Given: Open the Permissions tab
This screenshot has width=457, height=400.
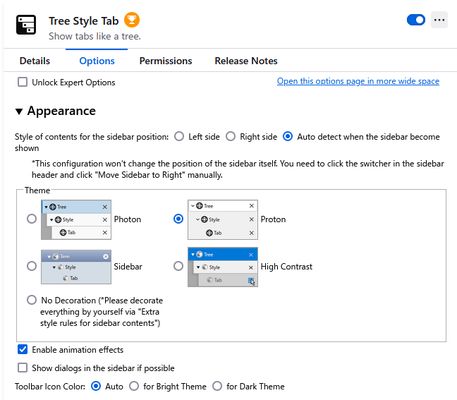Looking at the screenshot, I should point(166,61).
